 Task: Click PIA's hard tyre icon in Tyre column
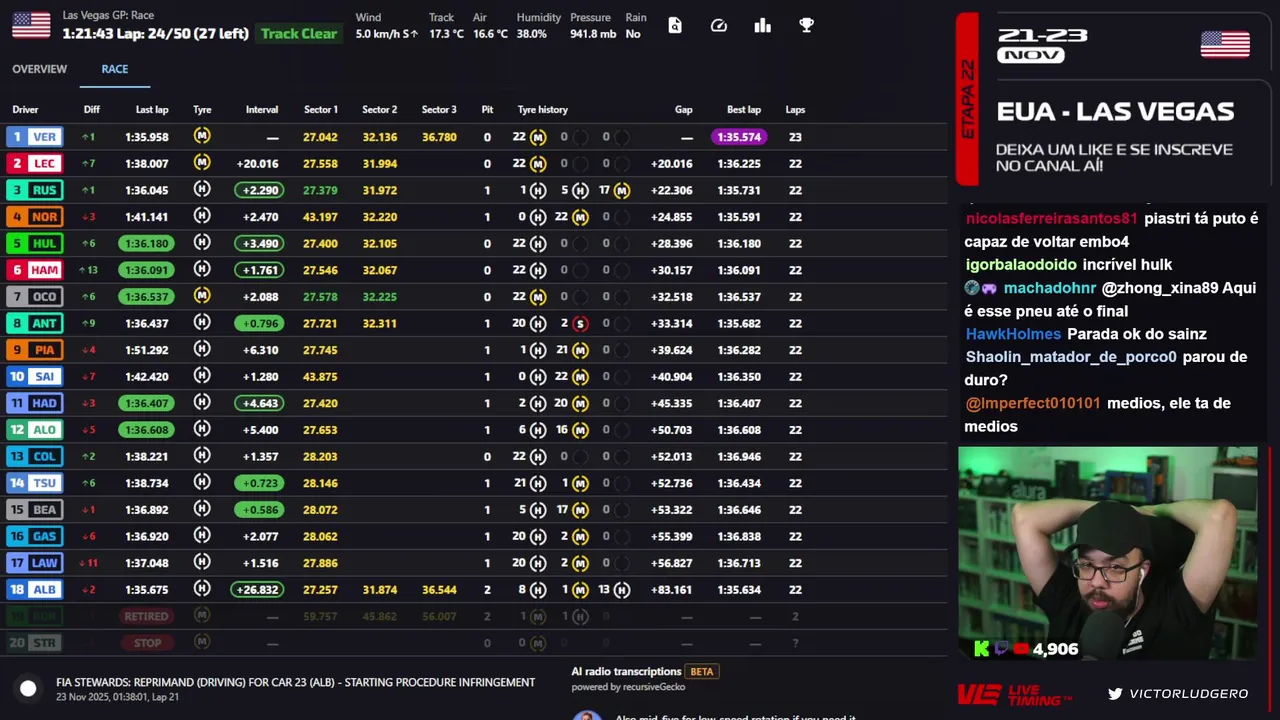[202, 349]
